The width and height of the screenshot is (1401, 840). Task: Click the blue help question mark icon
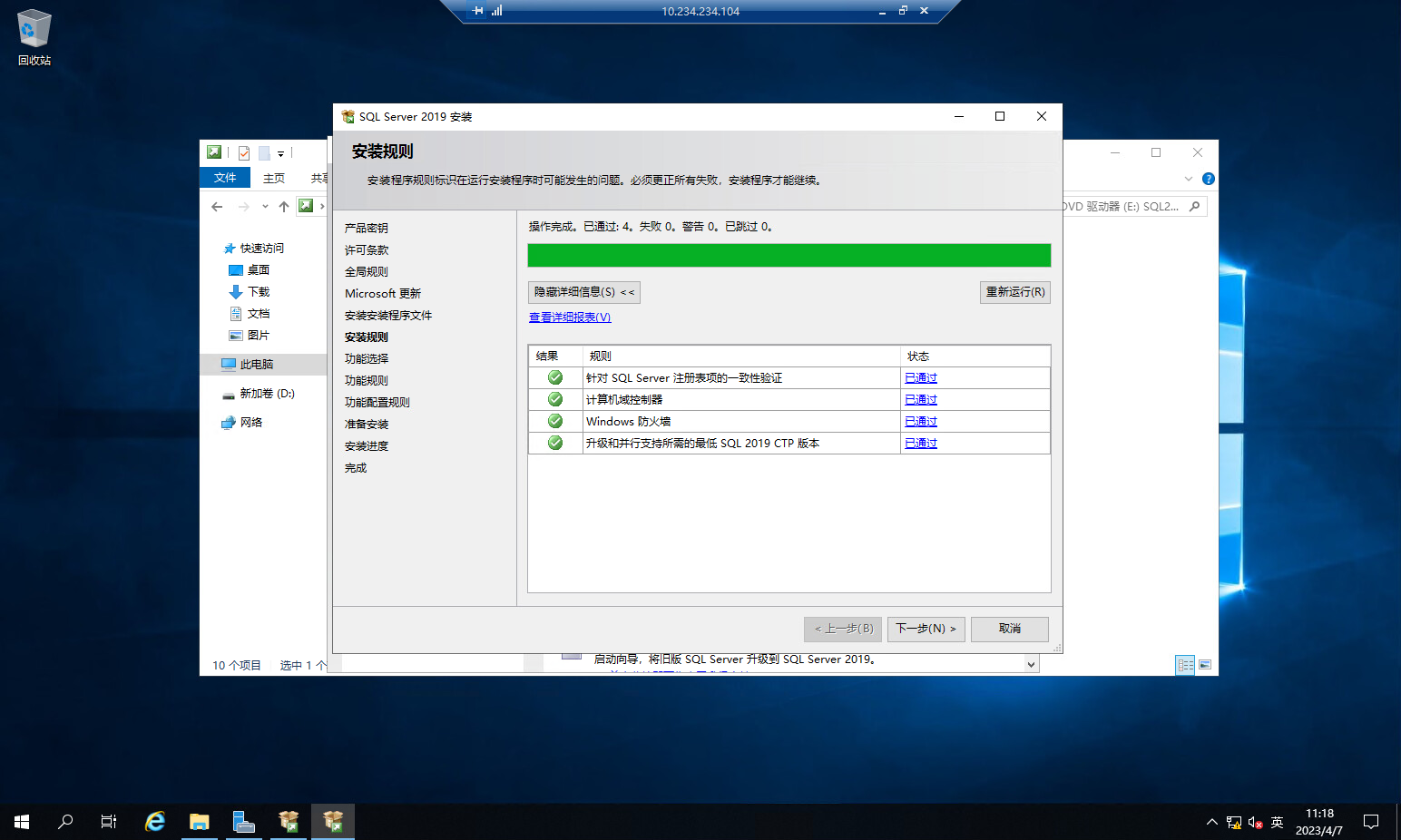click(x=1208, y=179)
